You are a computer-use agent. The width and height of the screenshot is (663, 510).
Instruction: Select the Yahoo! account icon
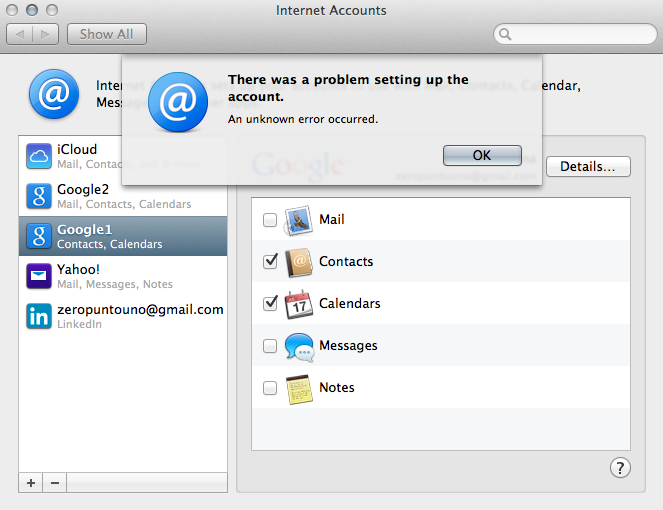click(x=39, y=276)
